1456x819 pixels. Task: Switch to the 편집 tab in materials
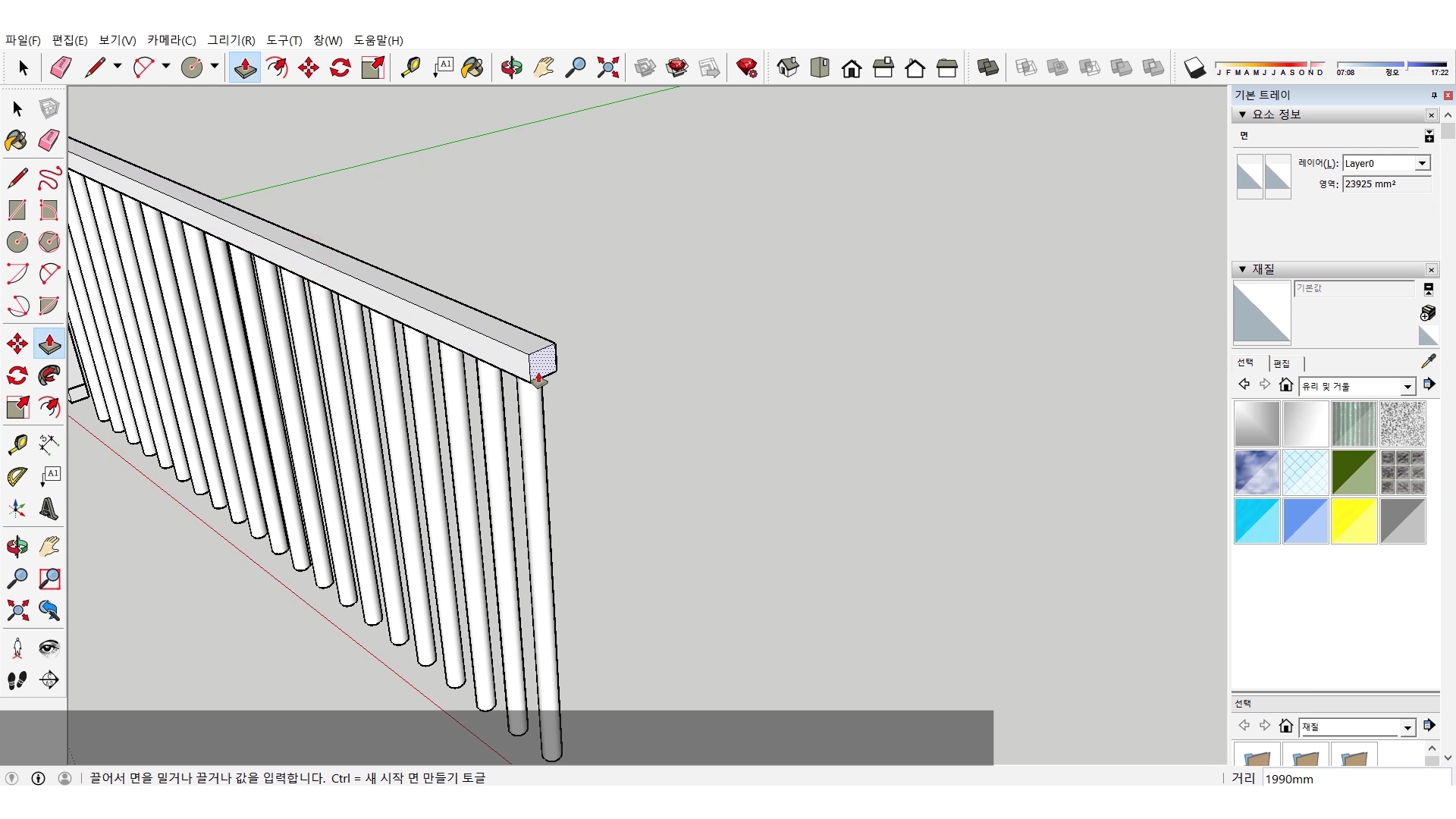pyautogui.click(x=1282, y=363)
